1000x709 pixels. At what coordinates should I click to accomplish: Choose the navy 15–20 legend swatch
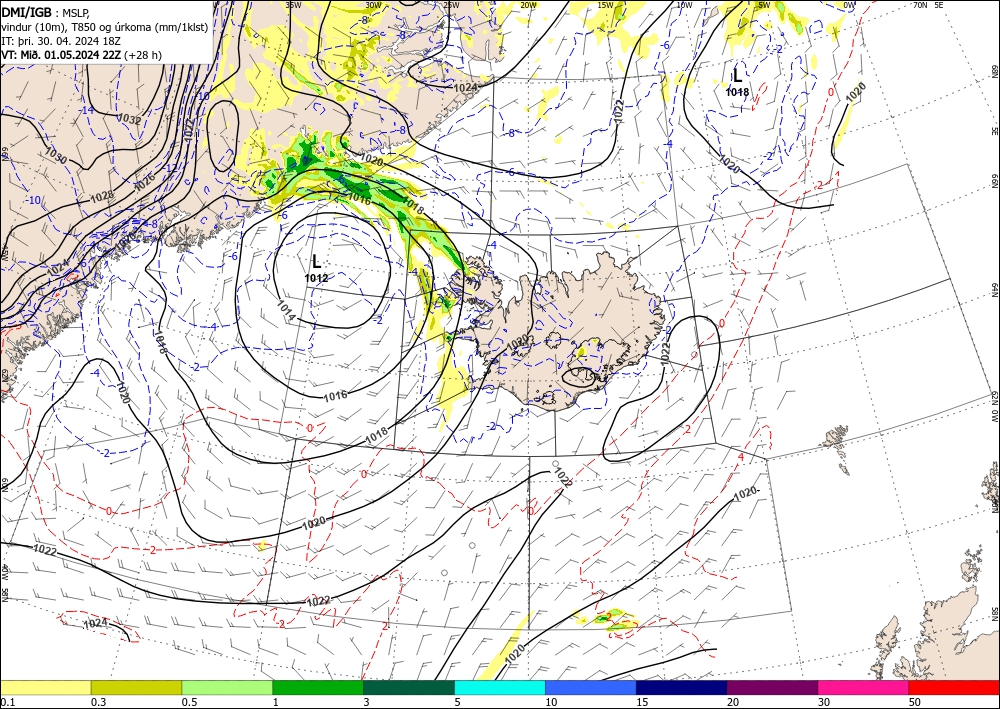[x=682, y=687]
